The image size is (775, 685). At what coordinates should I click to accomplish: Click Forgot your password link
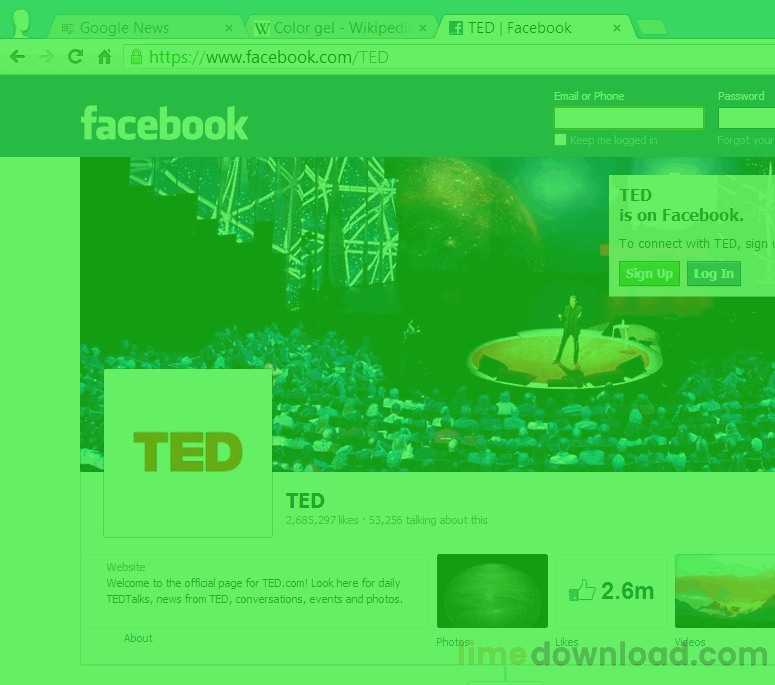(746, 140)
